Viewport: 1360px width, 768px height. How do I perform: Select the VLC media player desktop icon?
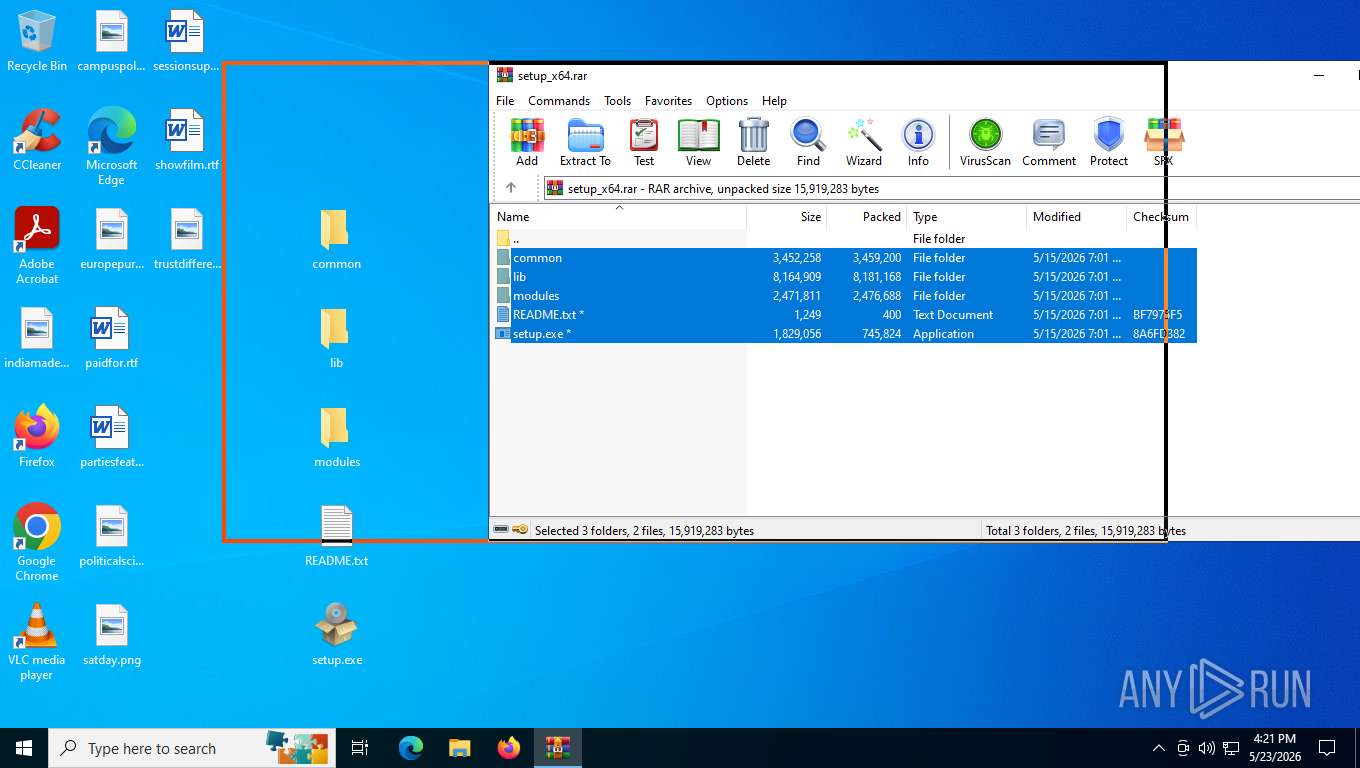click(x=37, y=642)
